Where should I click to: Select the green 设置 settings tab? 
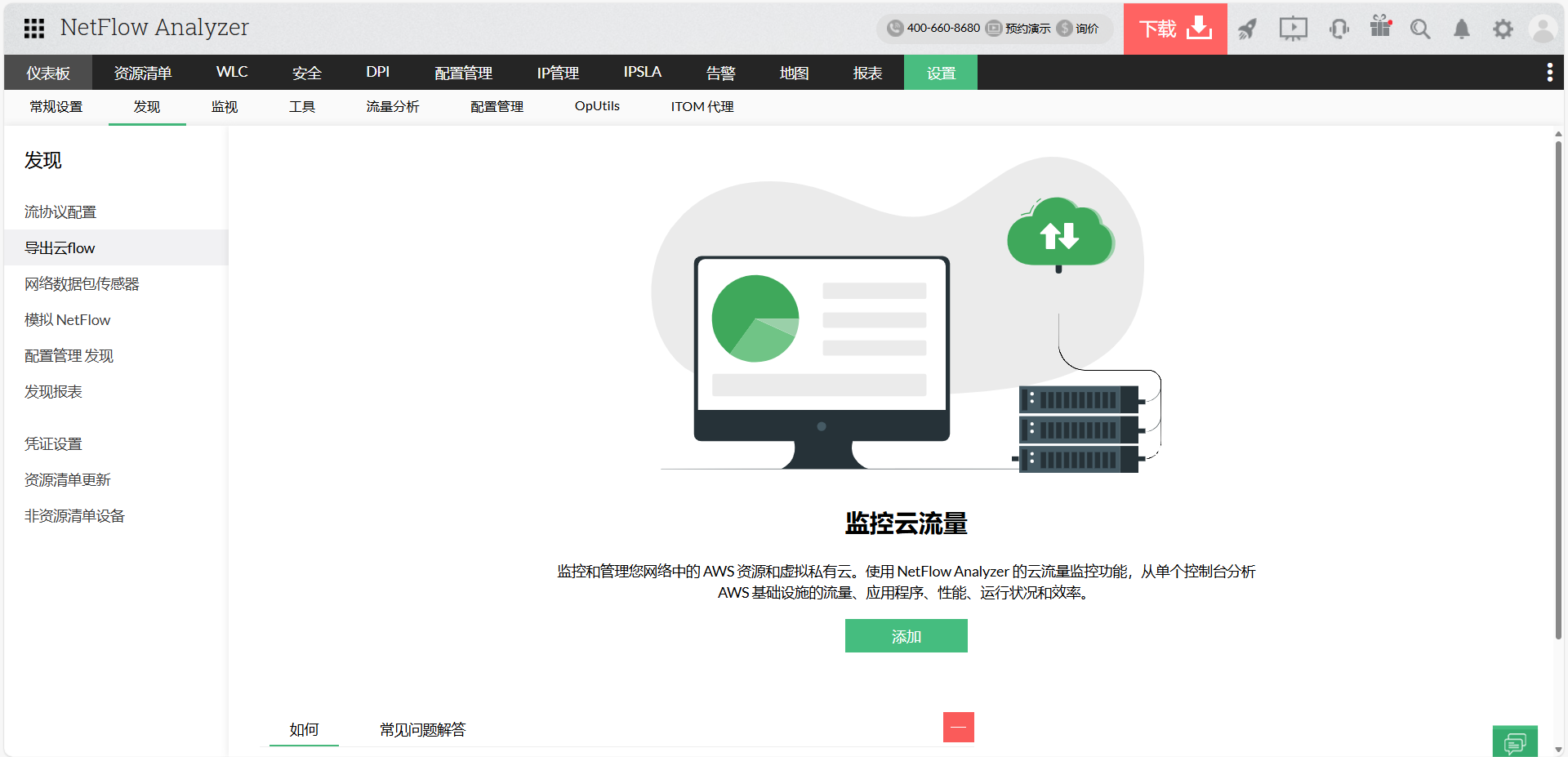coord(941,73)
